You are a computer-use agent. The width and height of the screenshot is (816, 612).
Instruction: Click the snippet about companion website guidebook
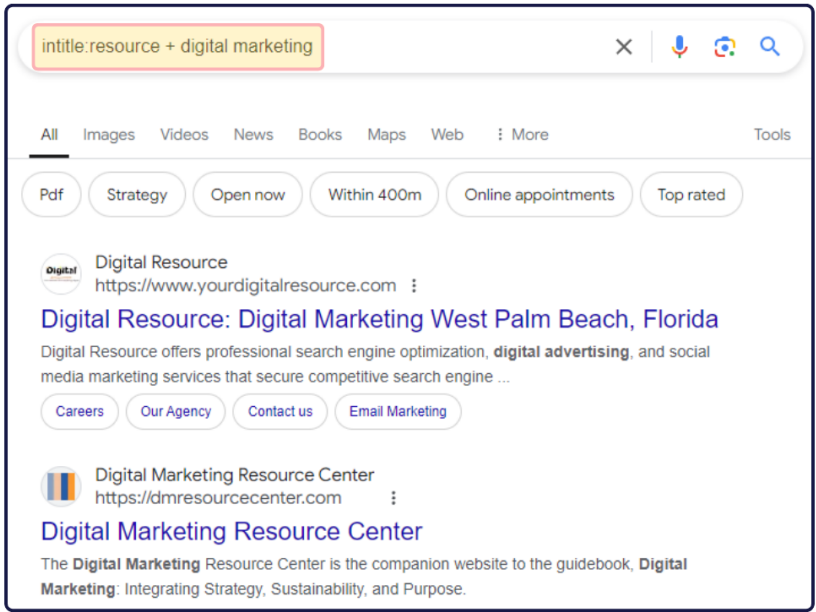(x=364, y=577)
